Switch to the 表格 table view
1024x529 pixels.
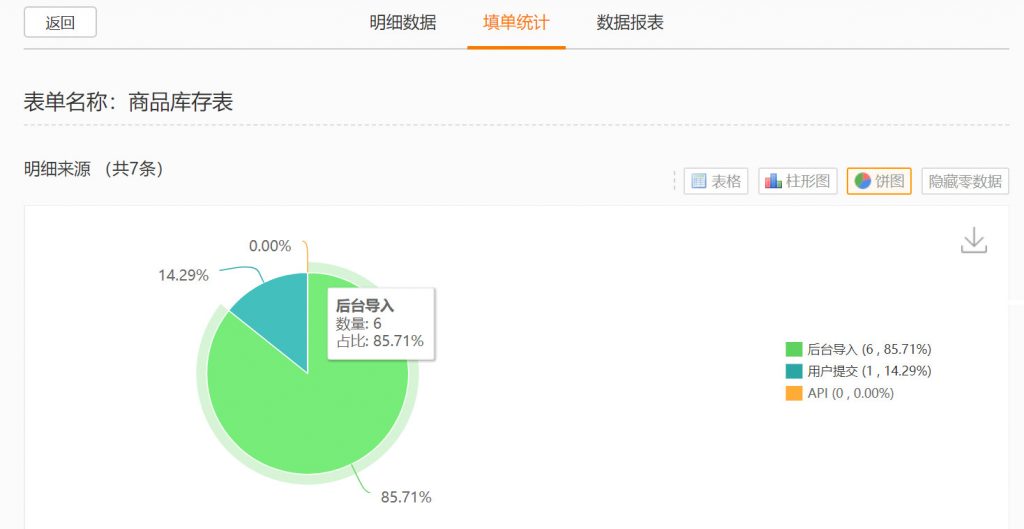[x=716, y=181]
